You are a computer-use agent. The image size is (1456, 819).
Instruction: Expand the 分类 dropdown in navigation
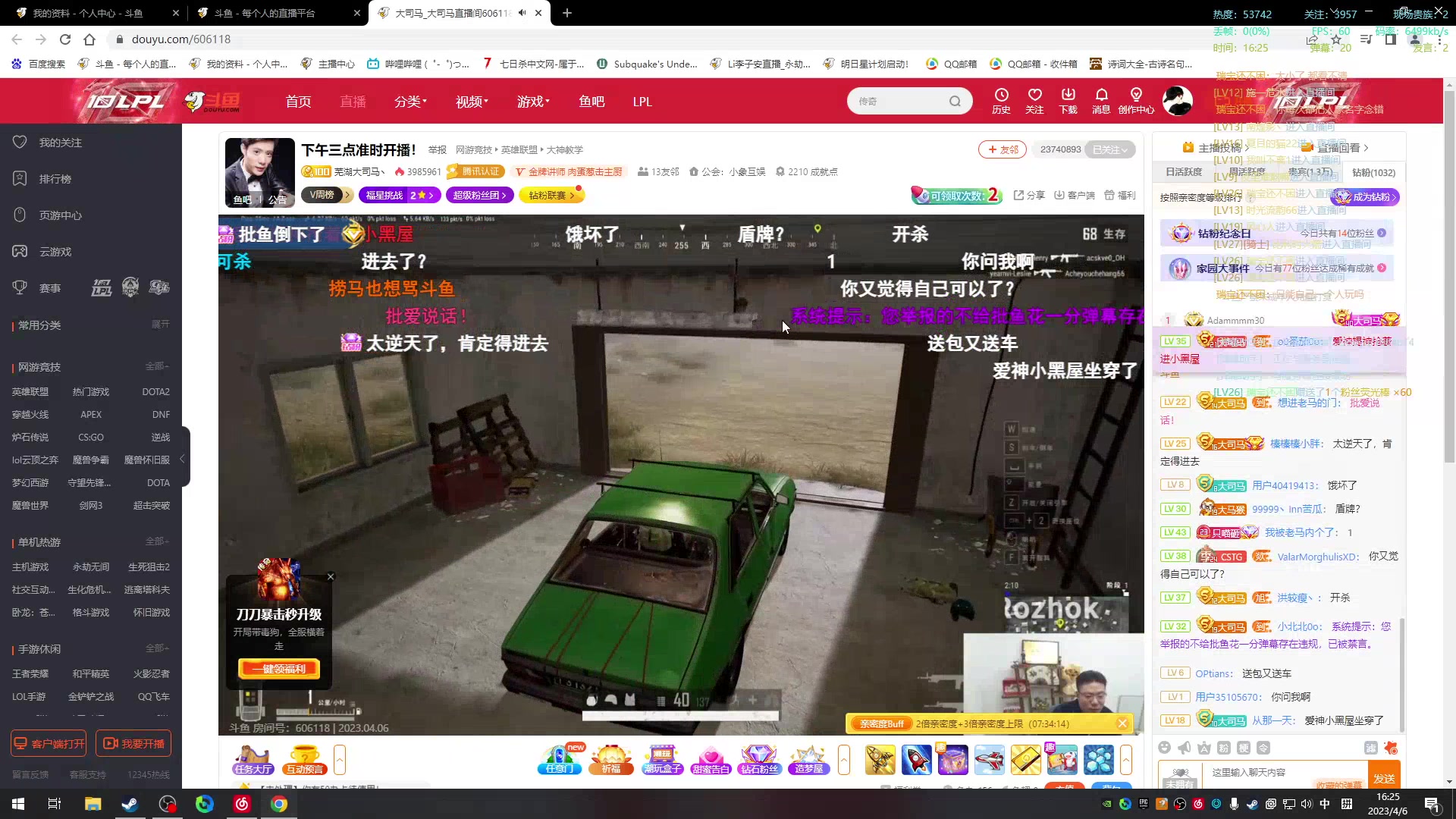[410, 102]
